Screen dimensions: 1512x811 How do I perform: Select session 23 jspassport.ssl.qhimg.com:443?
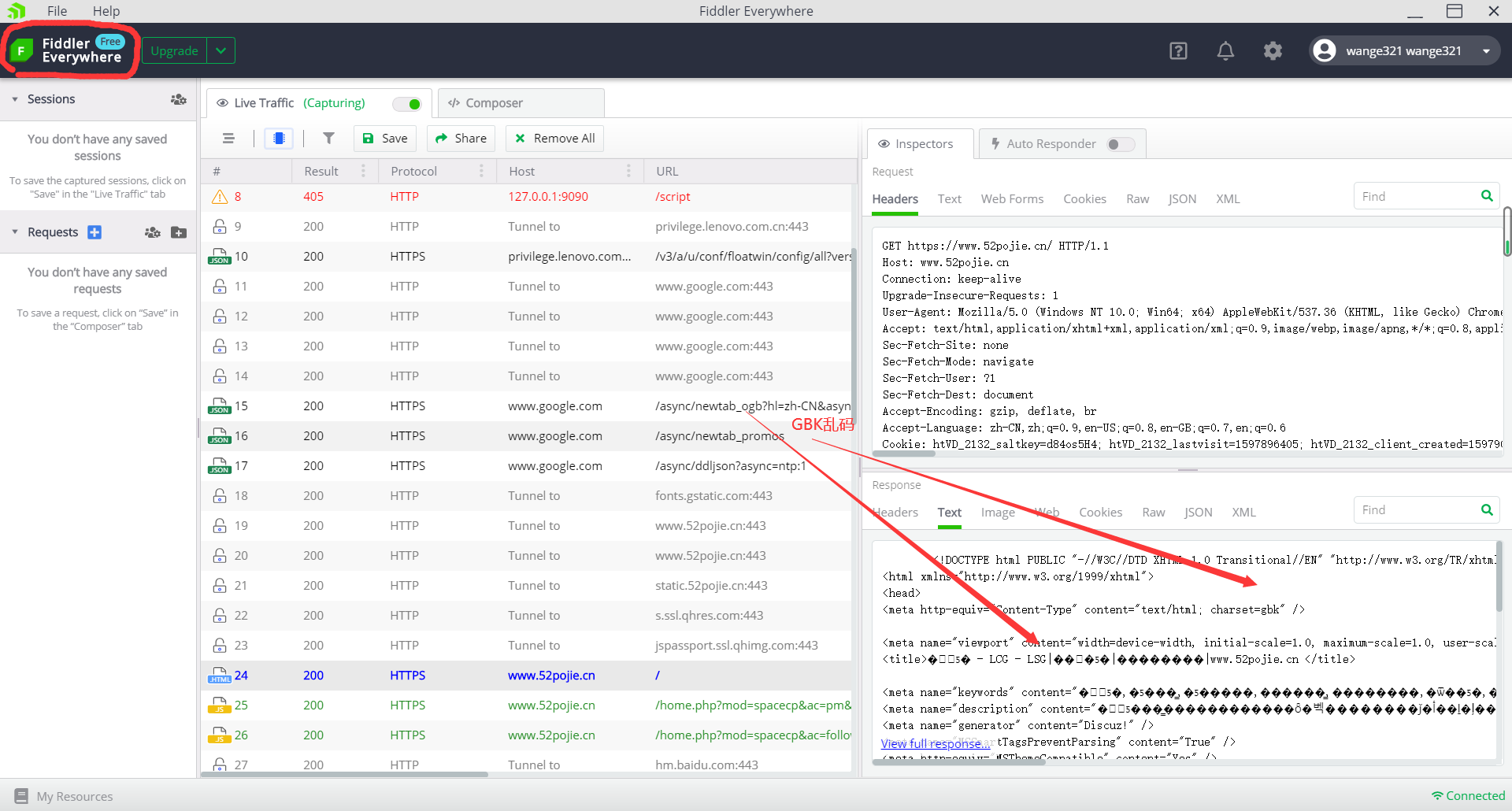[528, 646]
